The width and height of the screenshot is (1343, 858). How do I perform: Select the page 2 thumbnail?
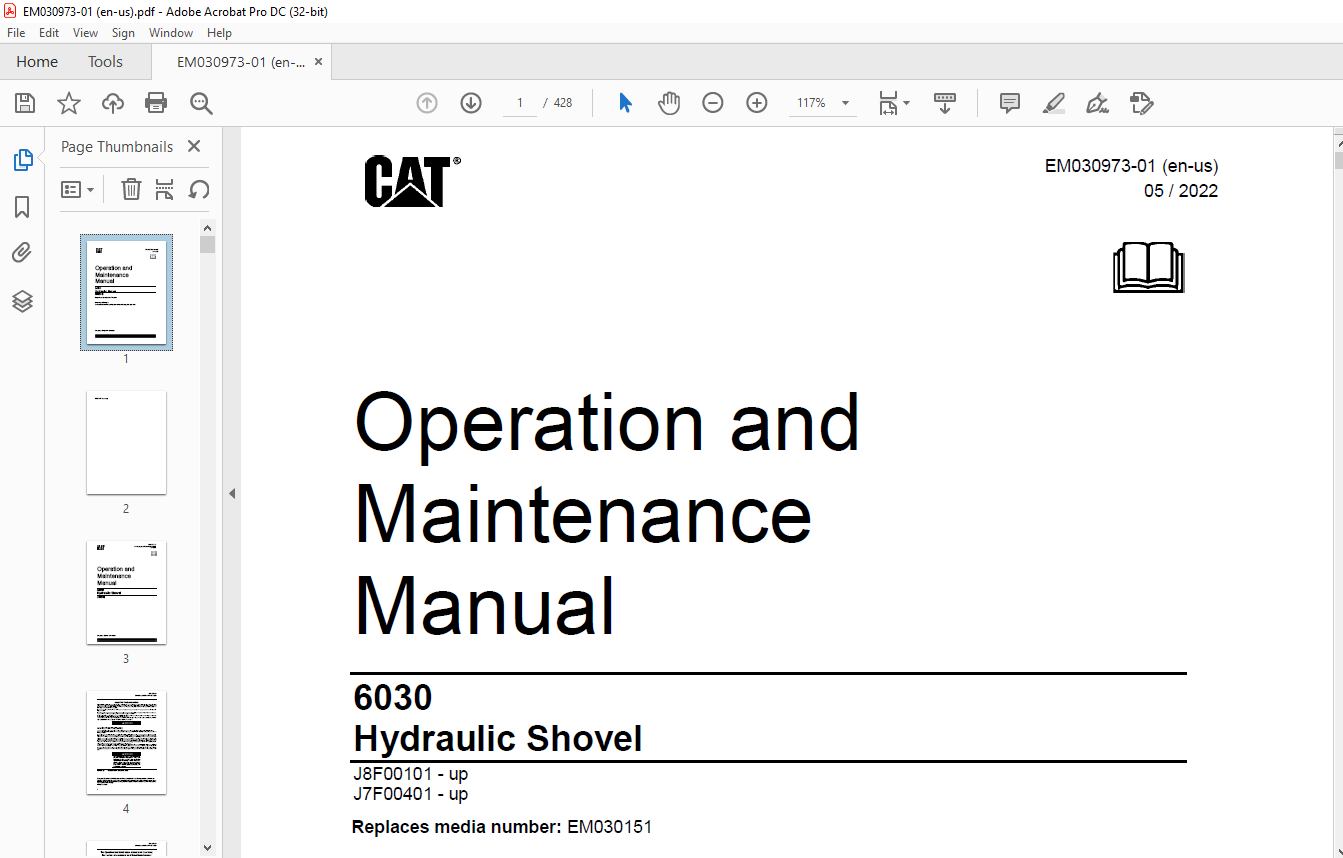(126, 442)
